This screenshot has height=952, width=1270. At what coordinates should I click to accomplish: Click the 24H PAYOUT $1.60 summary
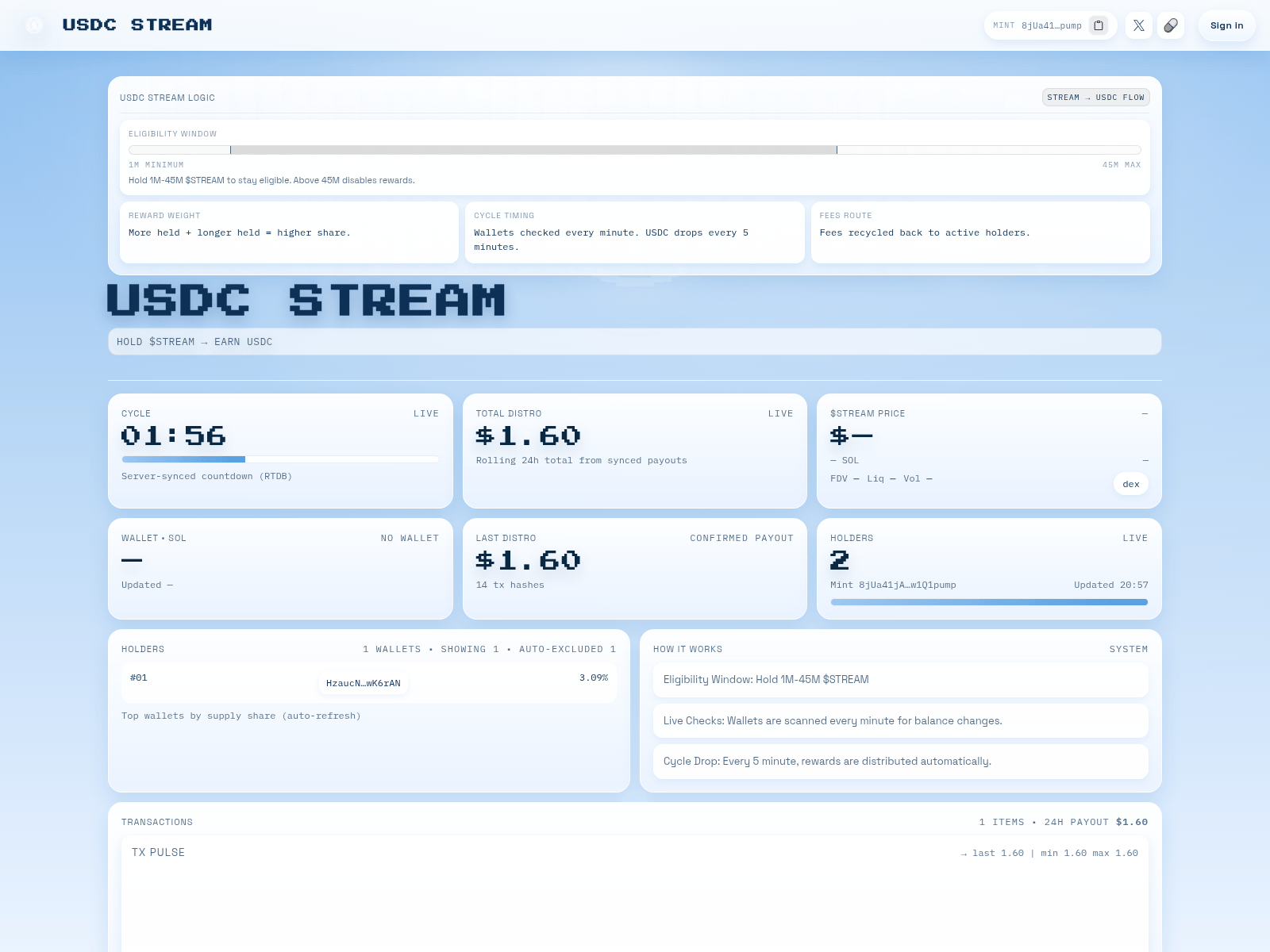pos(1096,822)
